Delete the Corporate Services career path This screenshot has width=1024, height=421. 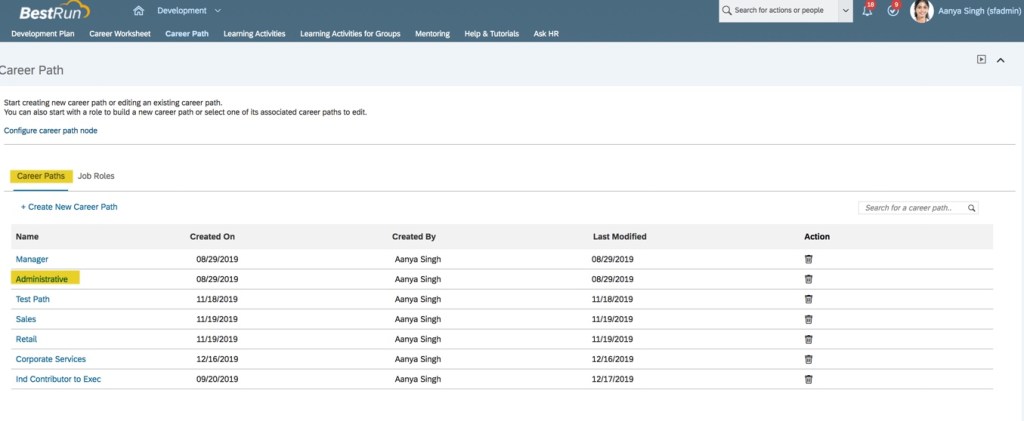808,359
